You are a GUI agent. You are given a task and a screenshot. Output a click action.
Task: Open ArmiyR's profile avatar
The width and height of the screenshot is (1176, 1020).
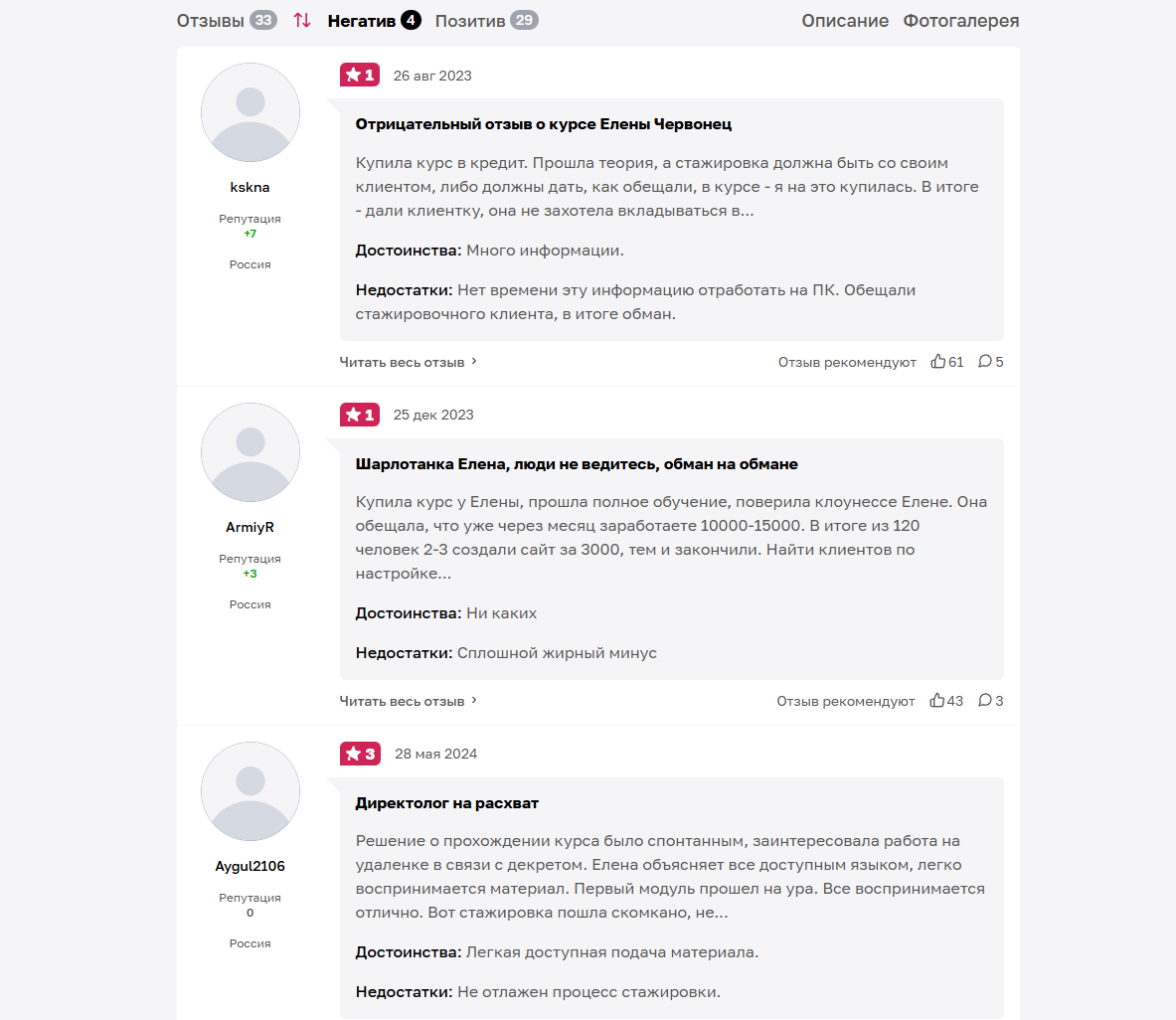tap(250, 451)
